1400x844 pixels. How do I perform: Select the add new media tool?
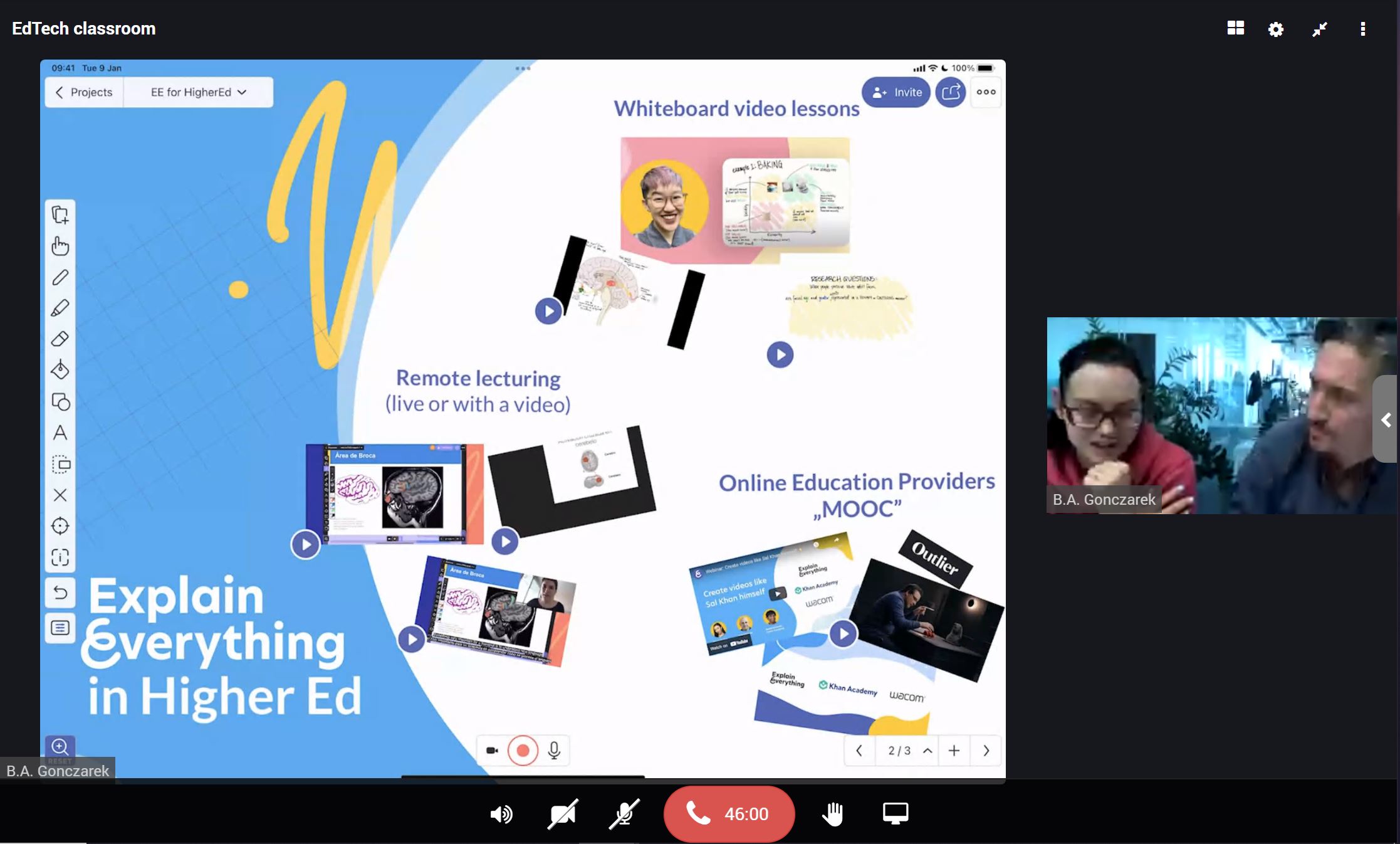coord(60,215)
